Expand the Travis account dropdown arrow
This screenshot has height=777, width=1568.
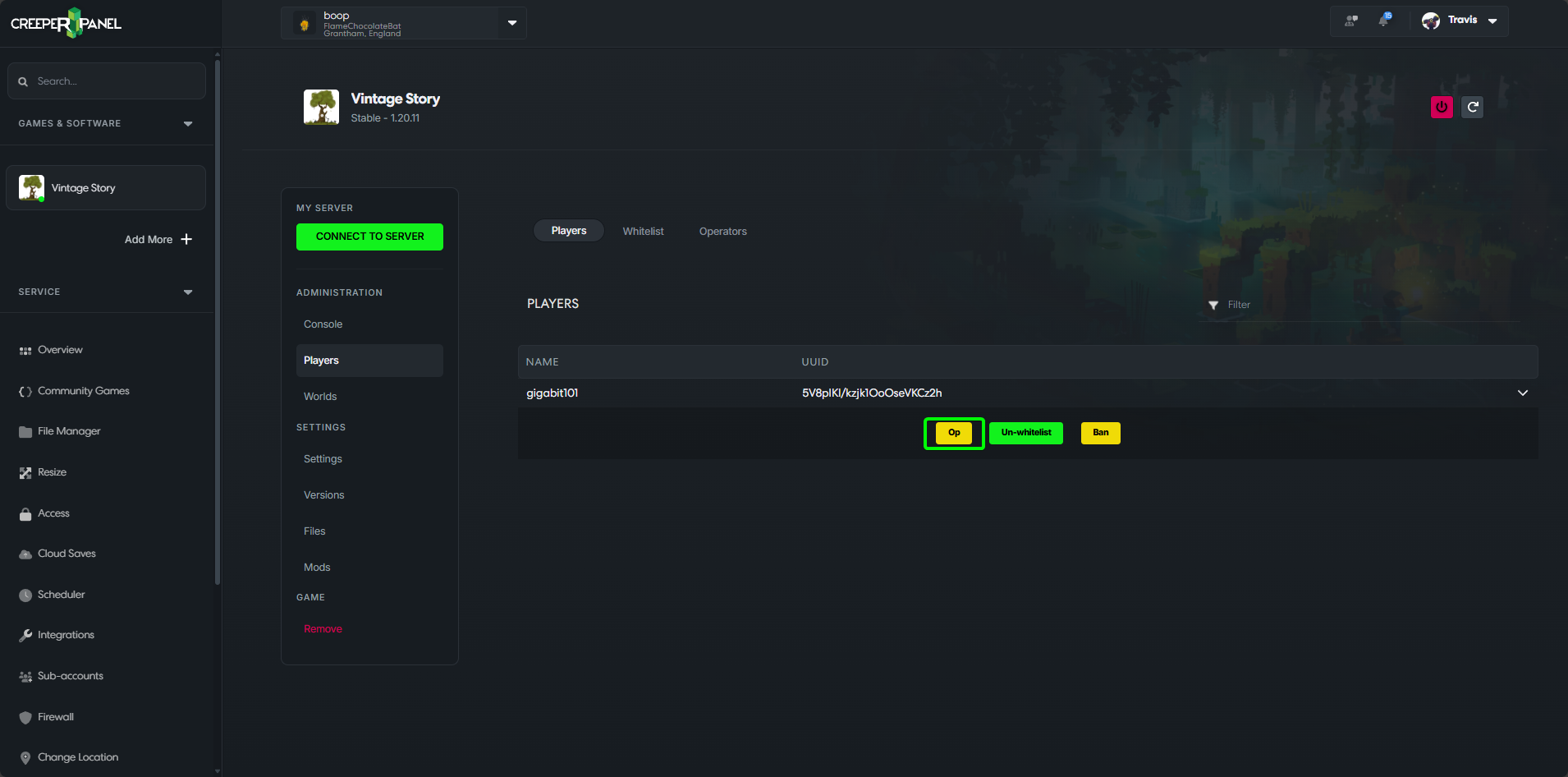(x=1492, y=21)
